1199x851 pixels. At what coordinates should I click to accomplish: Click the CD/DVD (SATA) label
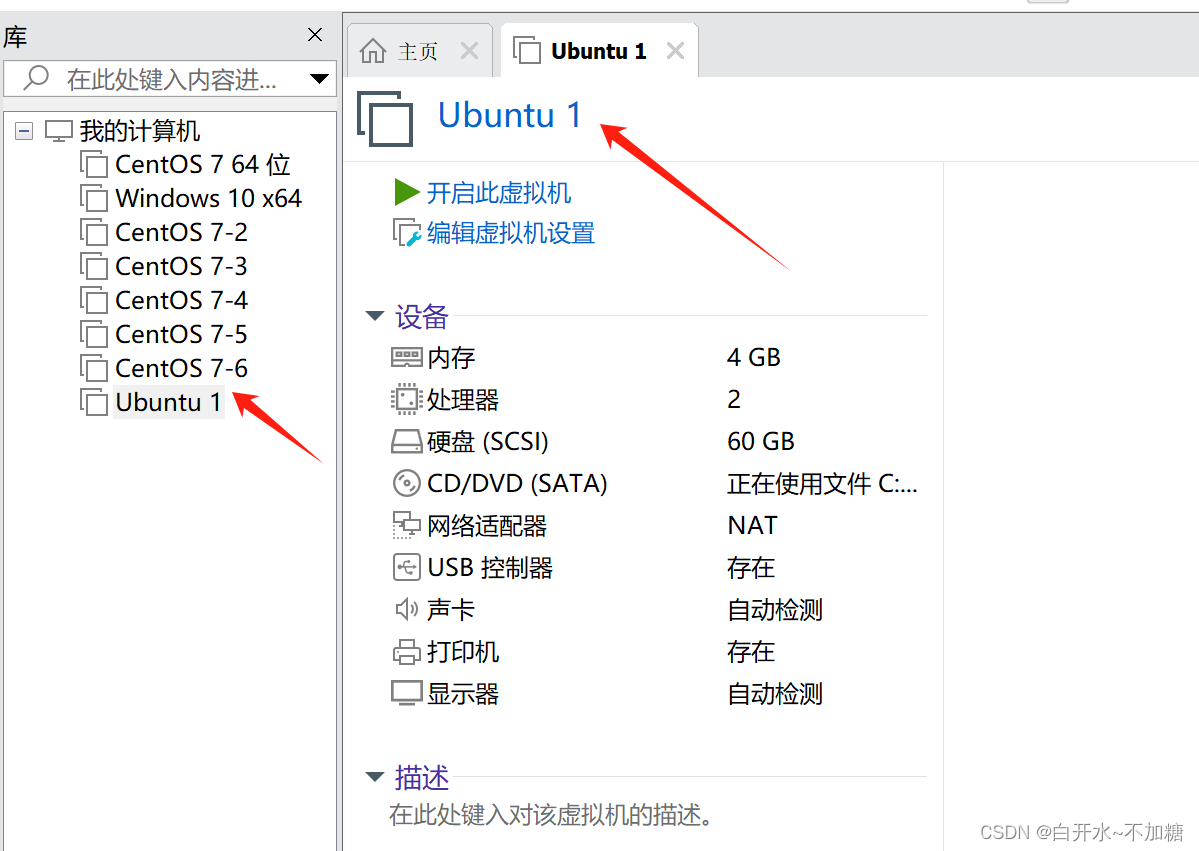[x=517, y=483]
